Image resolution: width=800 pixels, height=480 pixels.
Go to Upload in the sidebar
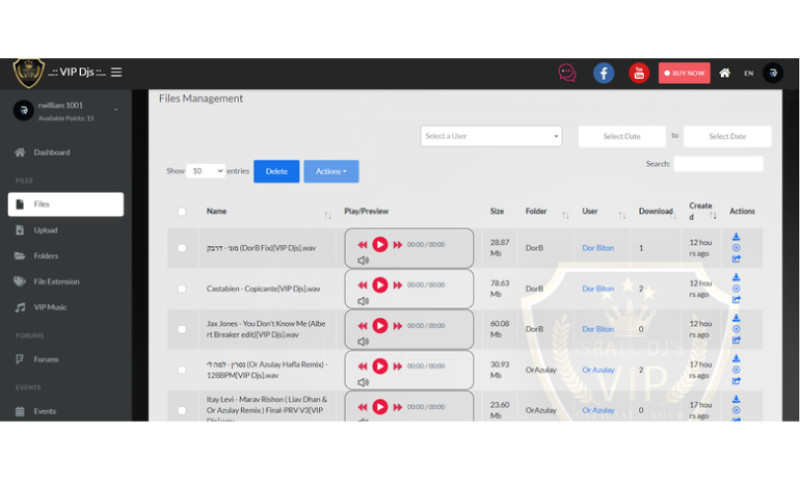coord(46,230)
